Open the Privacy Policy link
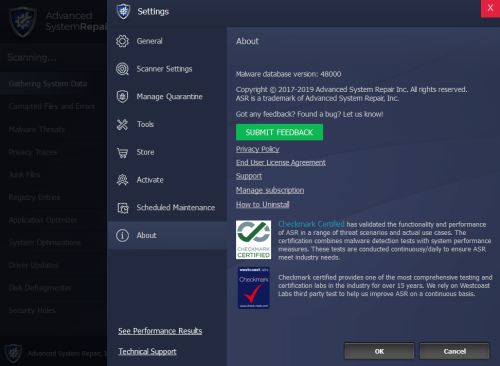Image resolution: width=500 pixels, height=366 pixels. (x=258, y=149)
